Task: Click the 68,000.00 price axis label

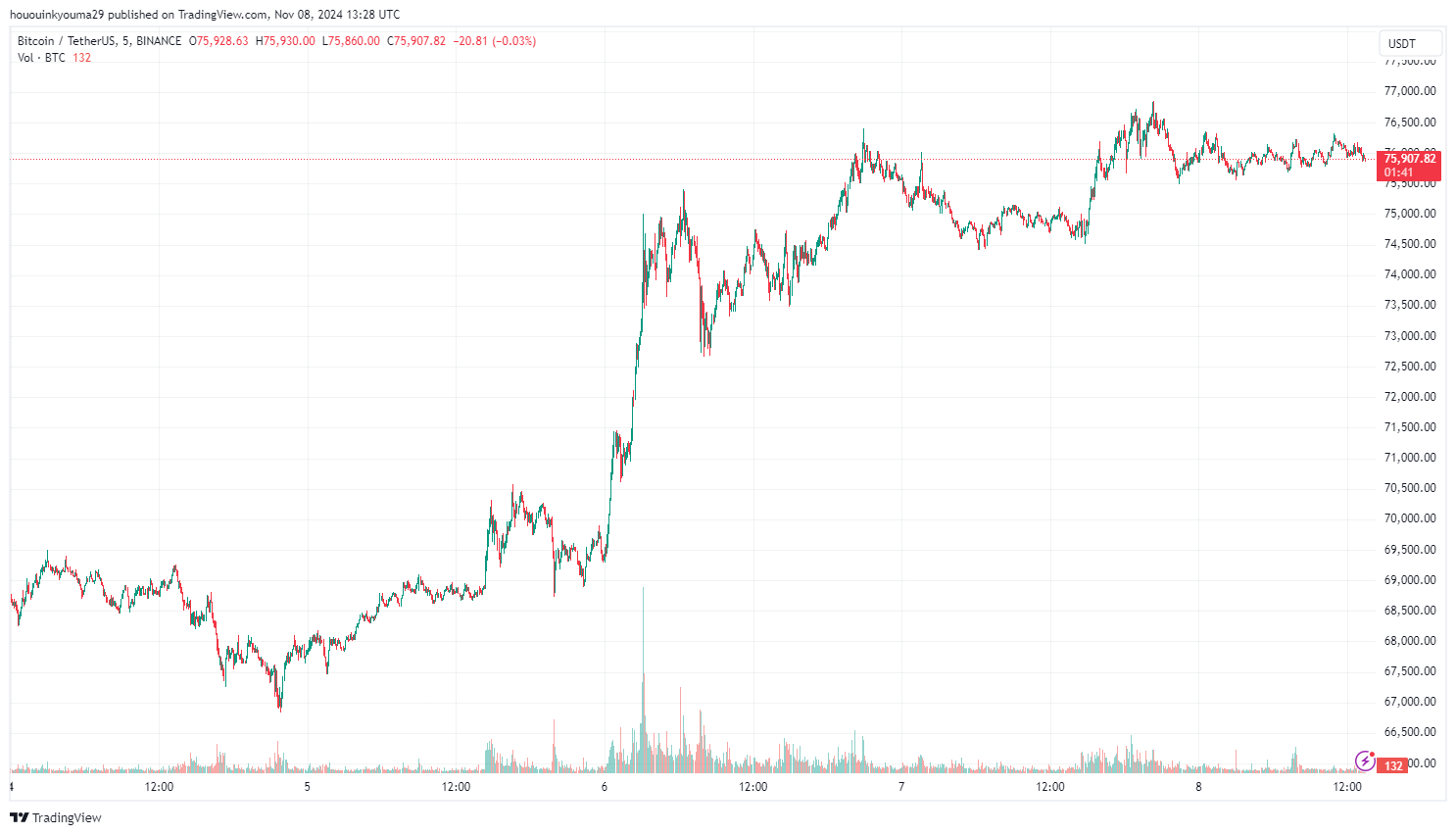Action: coord(1410,641)
